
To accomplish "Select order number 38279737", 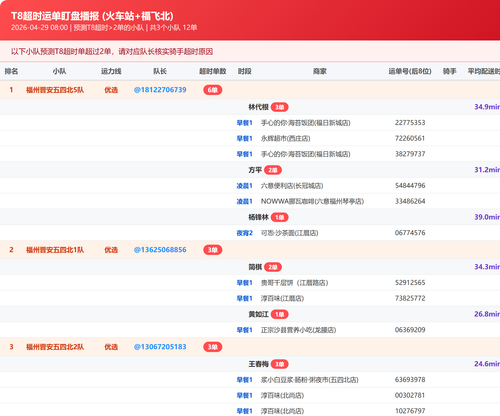I will 410,154.
